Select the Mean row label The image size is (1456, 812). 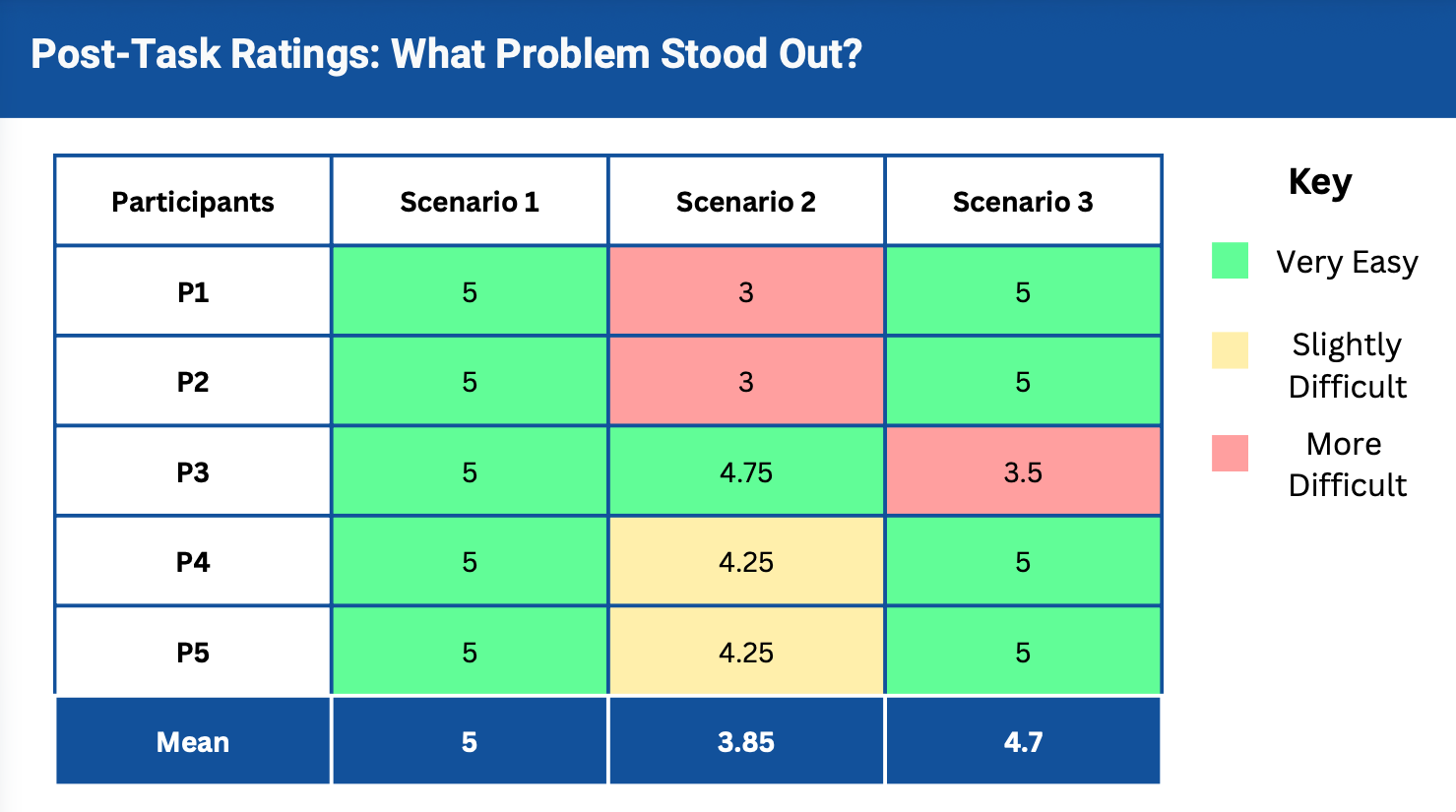click(193, 742)
